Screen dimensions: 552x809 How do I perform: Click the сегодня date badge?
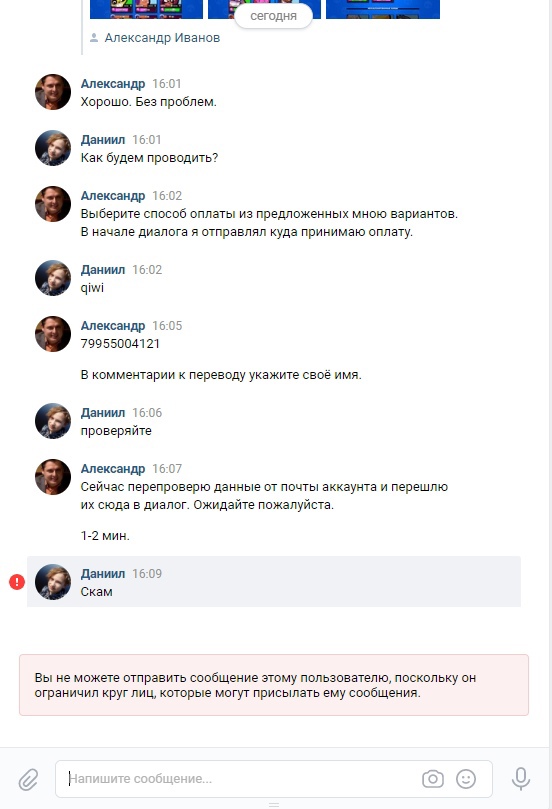273,16
